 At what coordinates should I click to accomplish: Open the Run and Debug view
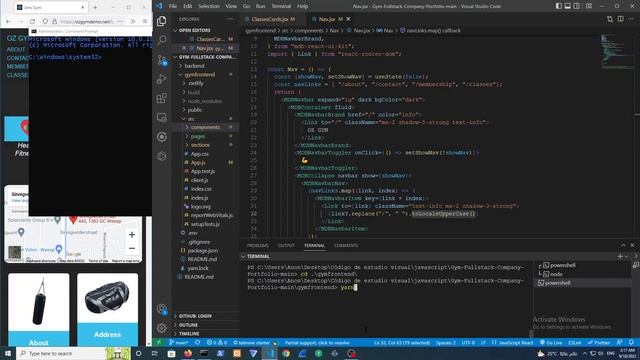[162, 79]
